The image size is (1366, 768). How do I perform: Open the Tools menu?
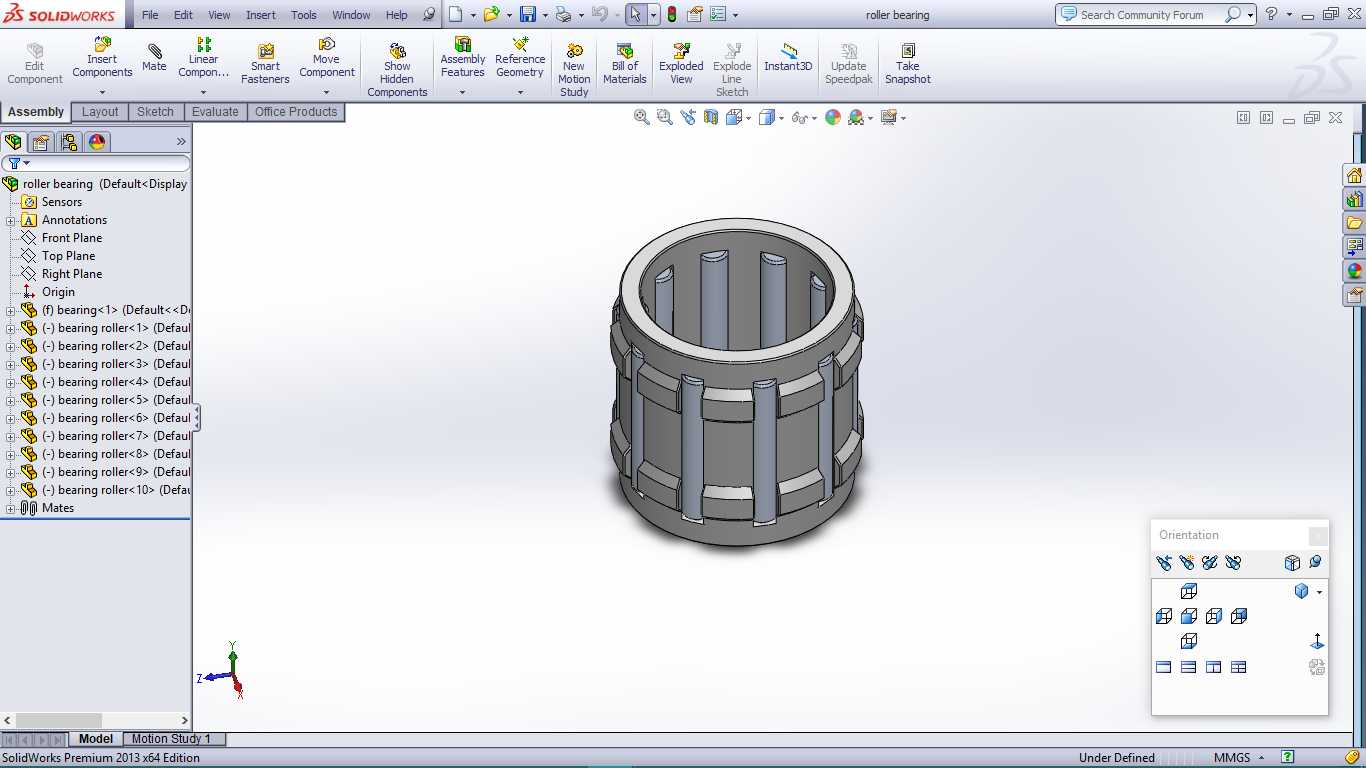pos(304,15)
